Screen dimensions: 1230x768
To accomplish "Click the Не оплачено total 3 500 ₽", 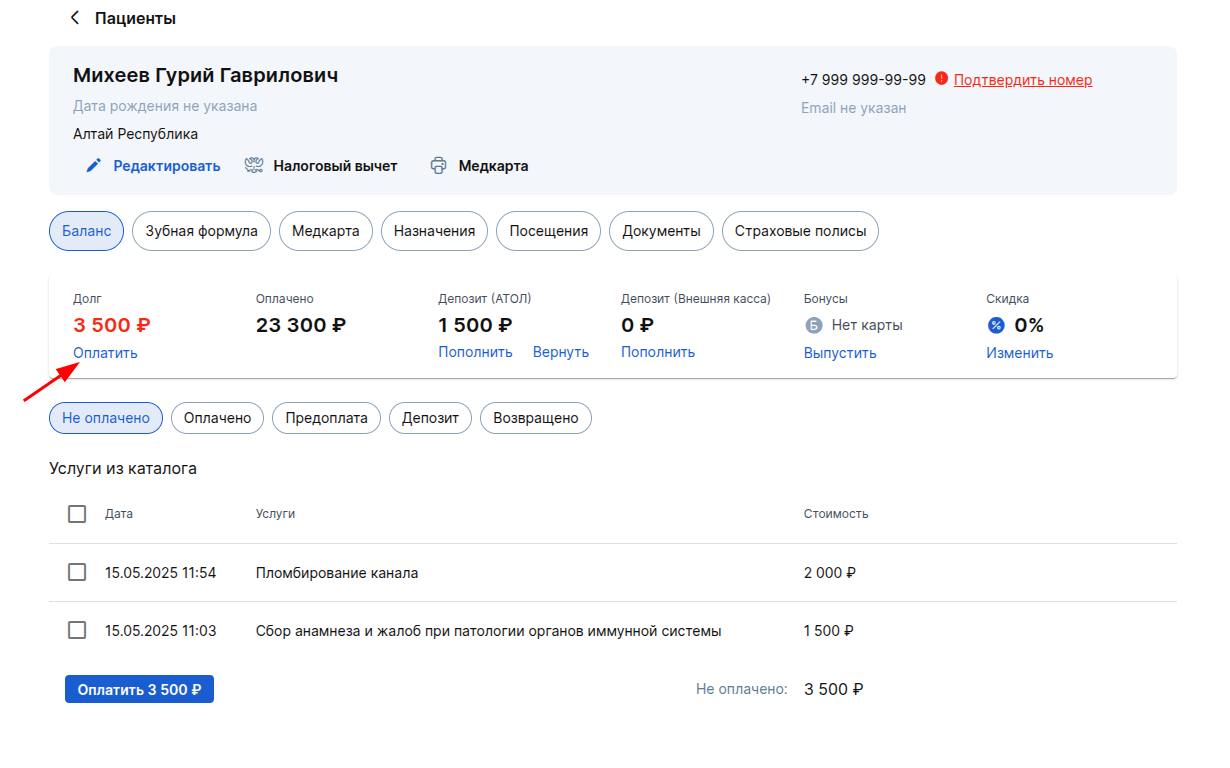I will tap(834, 689).
